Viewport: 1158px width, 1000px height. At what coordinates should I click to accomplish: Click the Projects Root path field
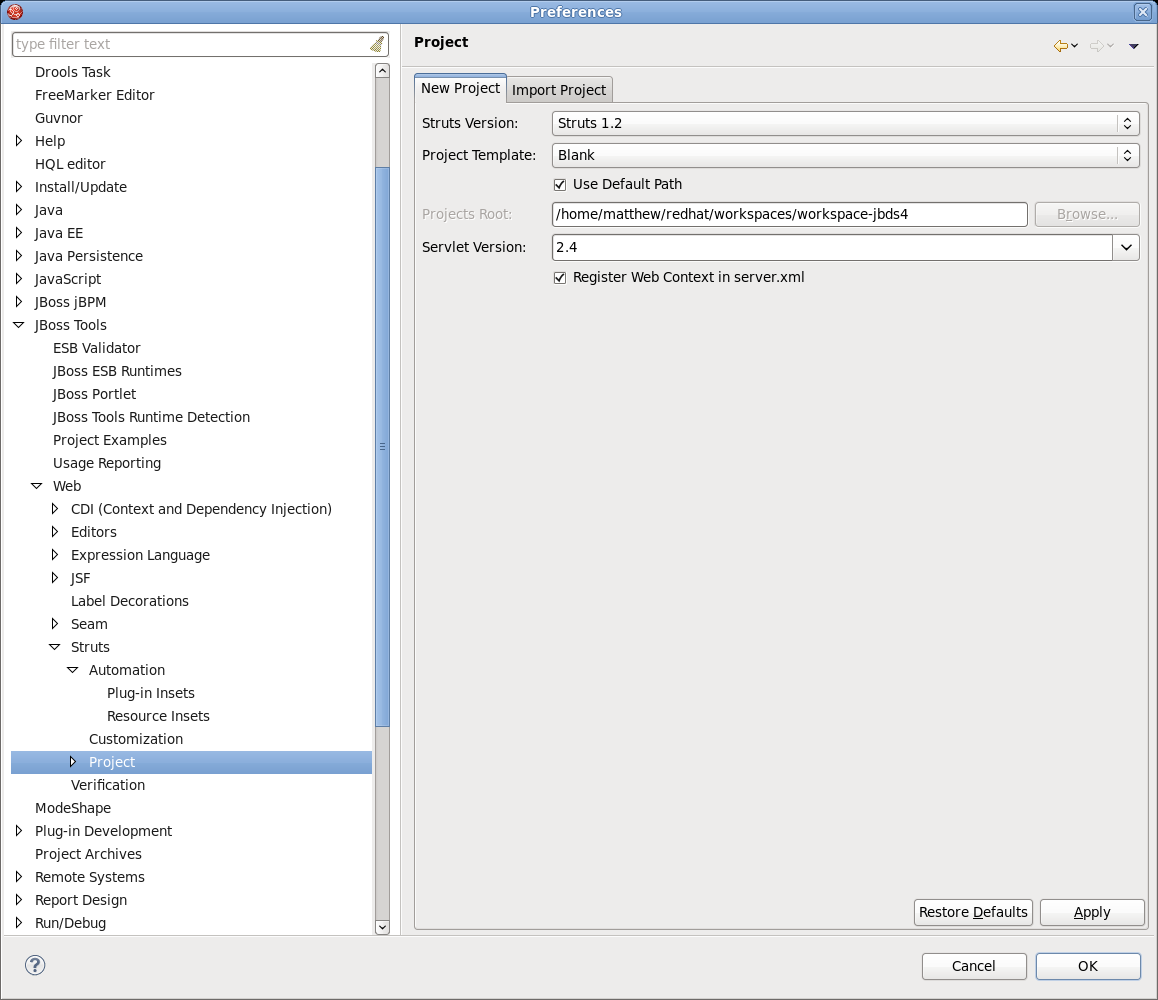tap(789, 214)
